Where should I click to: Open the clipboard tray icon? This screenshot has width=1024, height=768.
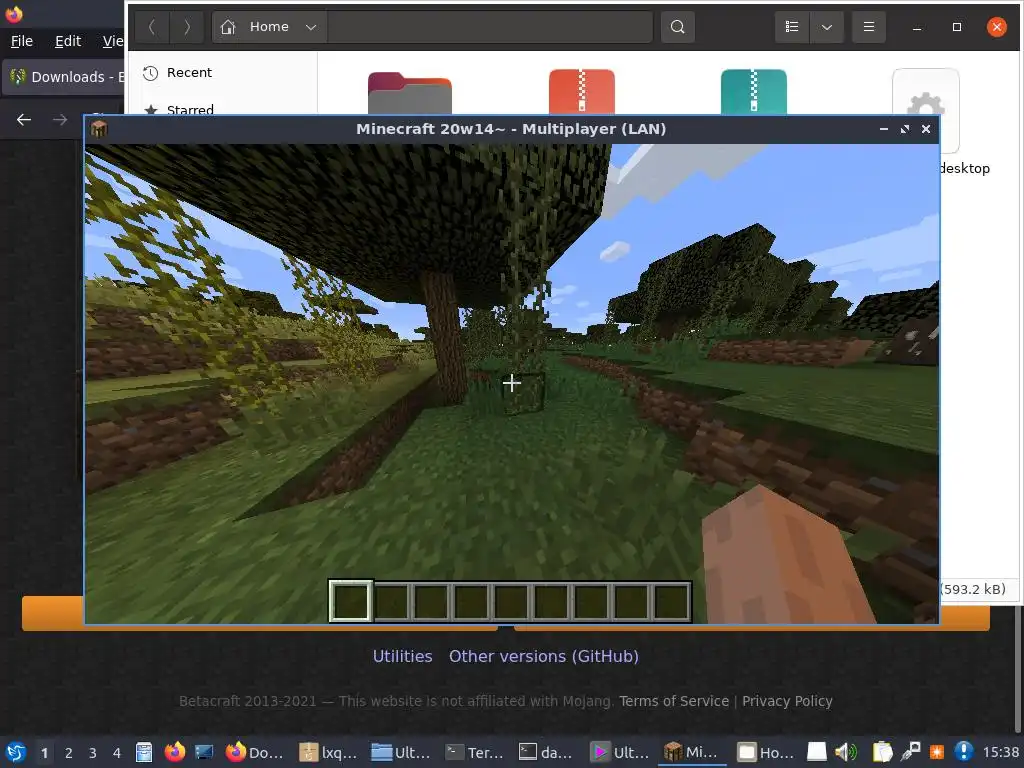tap(882, 752)
